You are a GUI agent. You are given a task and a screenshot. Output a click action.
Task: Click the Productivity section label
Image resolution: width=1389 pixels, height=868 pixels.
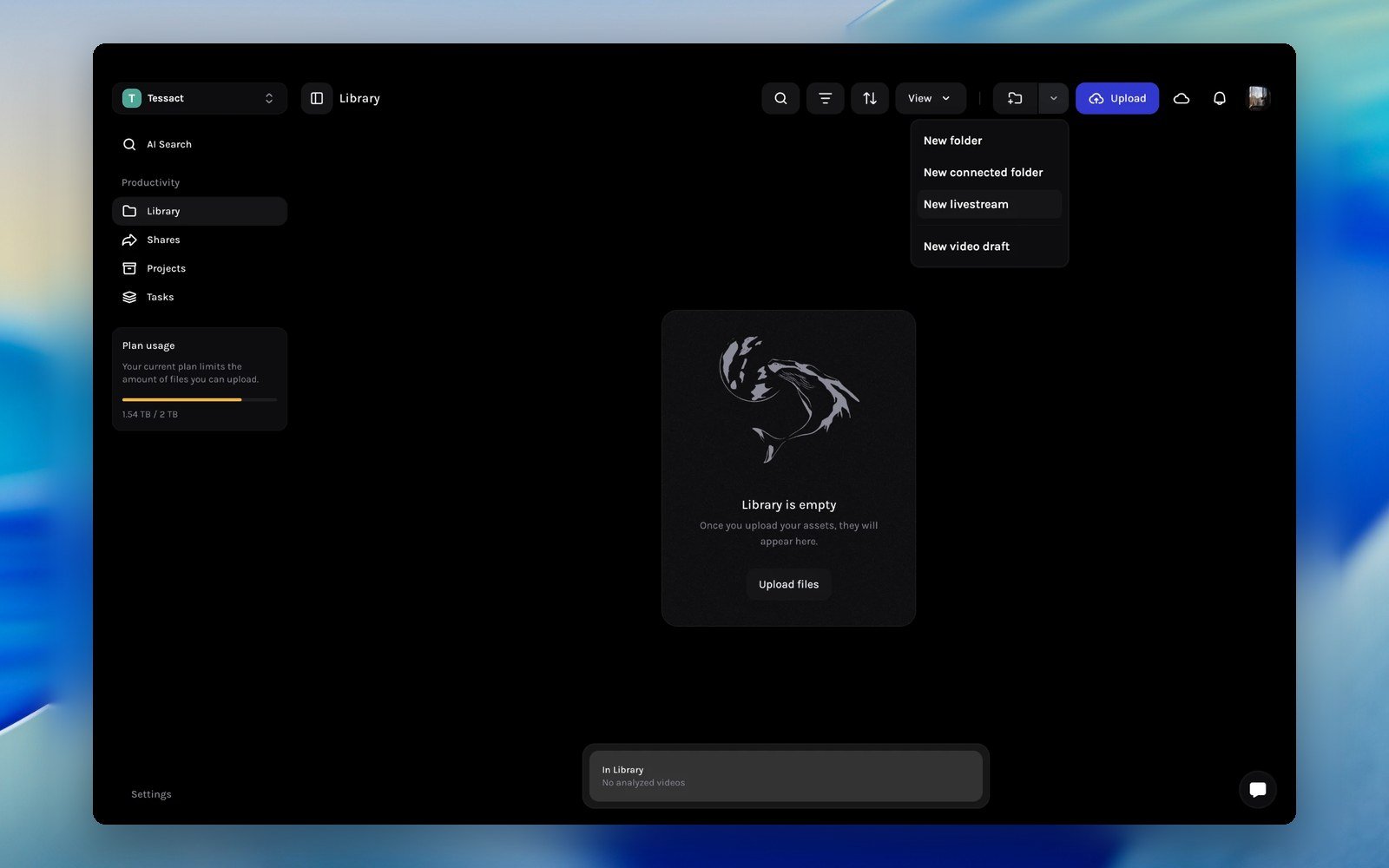point(150,182)
